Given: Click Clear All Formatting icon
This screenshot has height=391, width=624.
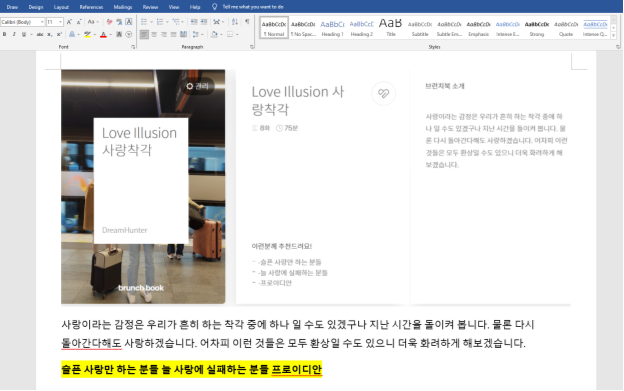Looking at the screenshot, I should (109, 22).
